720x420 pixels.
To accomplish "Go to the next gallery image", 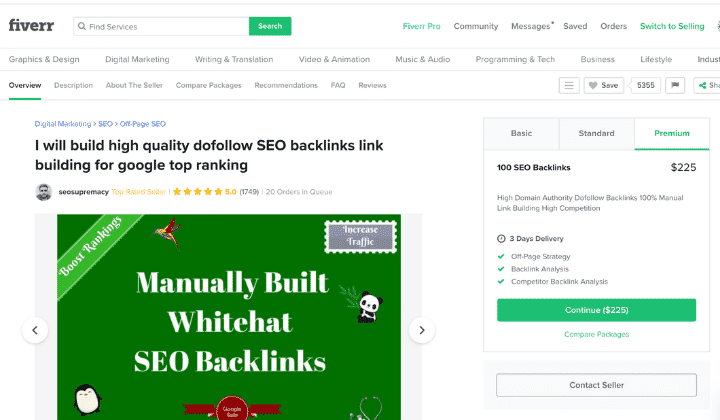I will point(422,330).
